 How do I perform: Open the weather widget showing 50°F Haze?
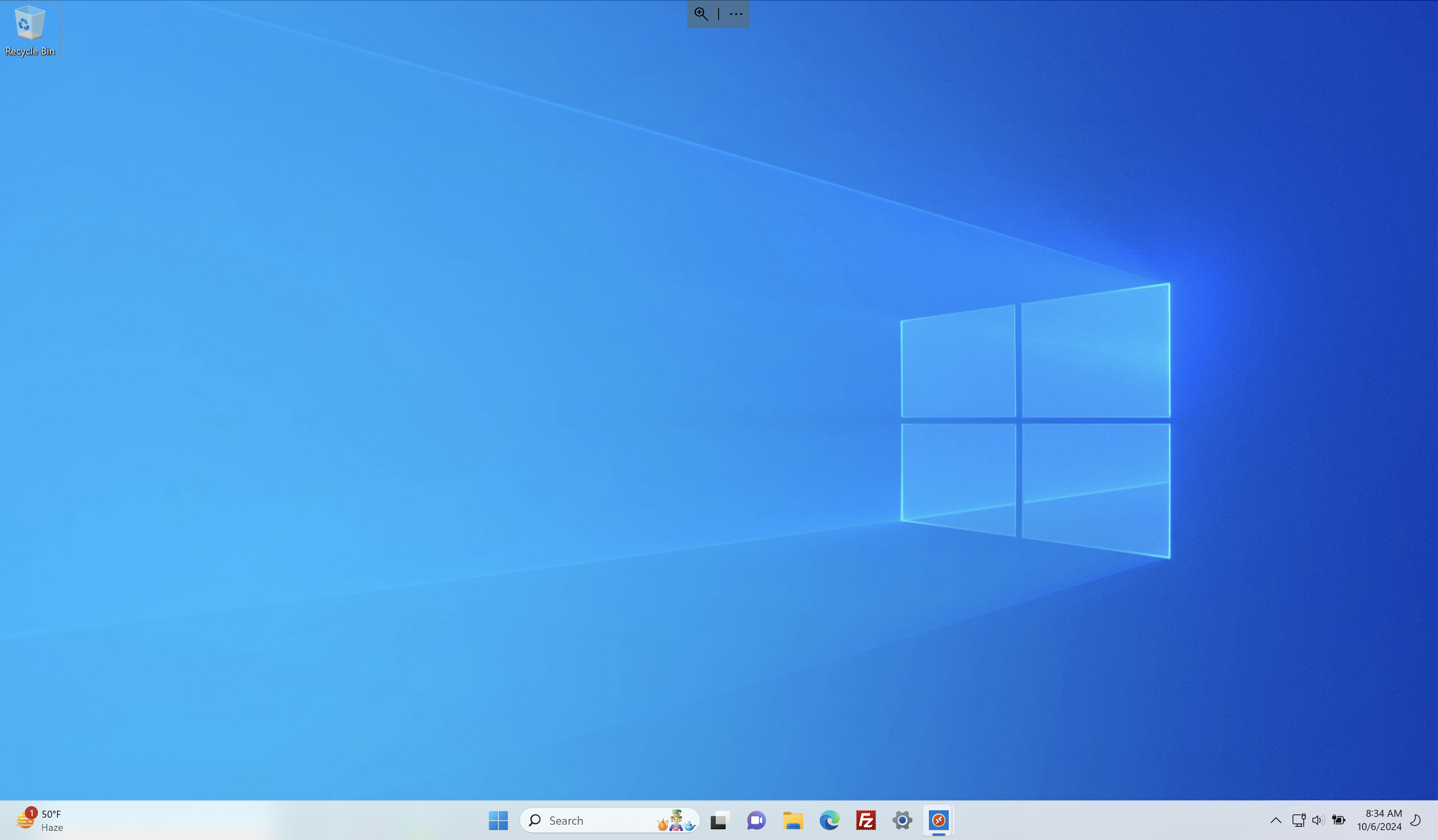point(40,821)
